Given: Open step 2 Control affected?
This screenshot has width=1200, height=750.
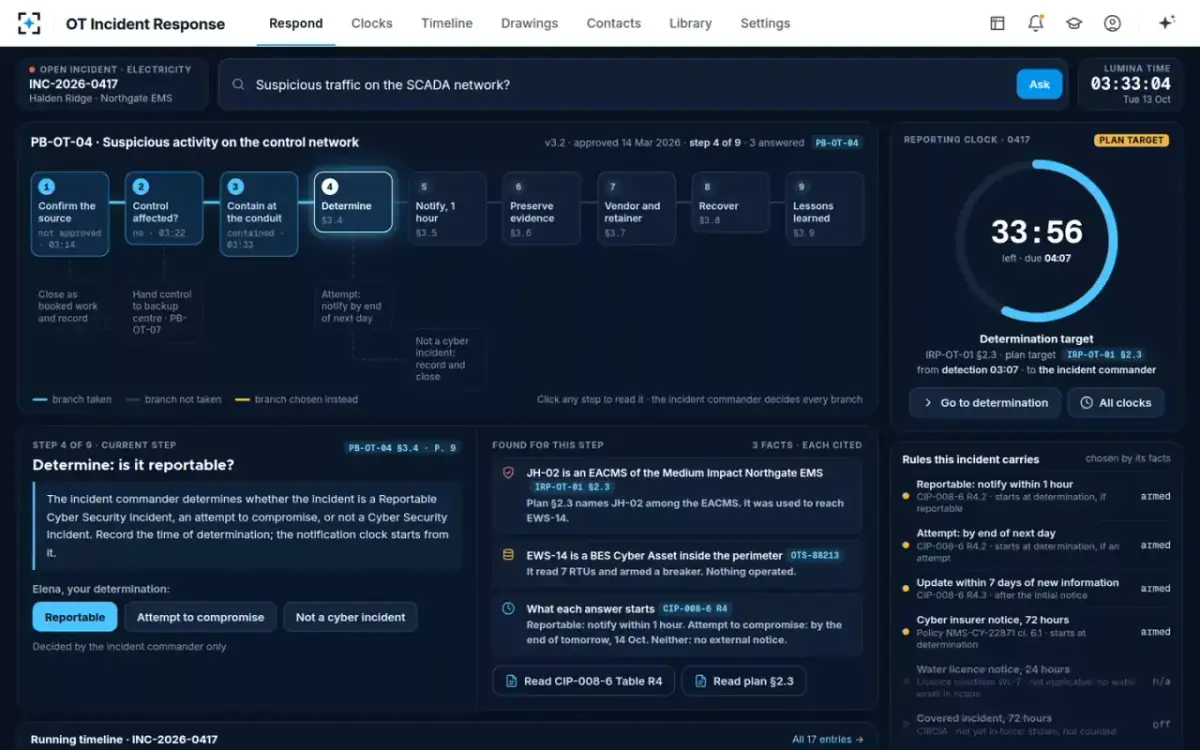Looking at the screenshot, I should coord(164,209).
